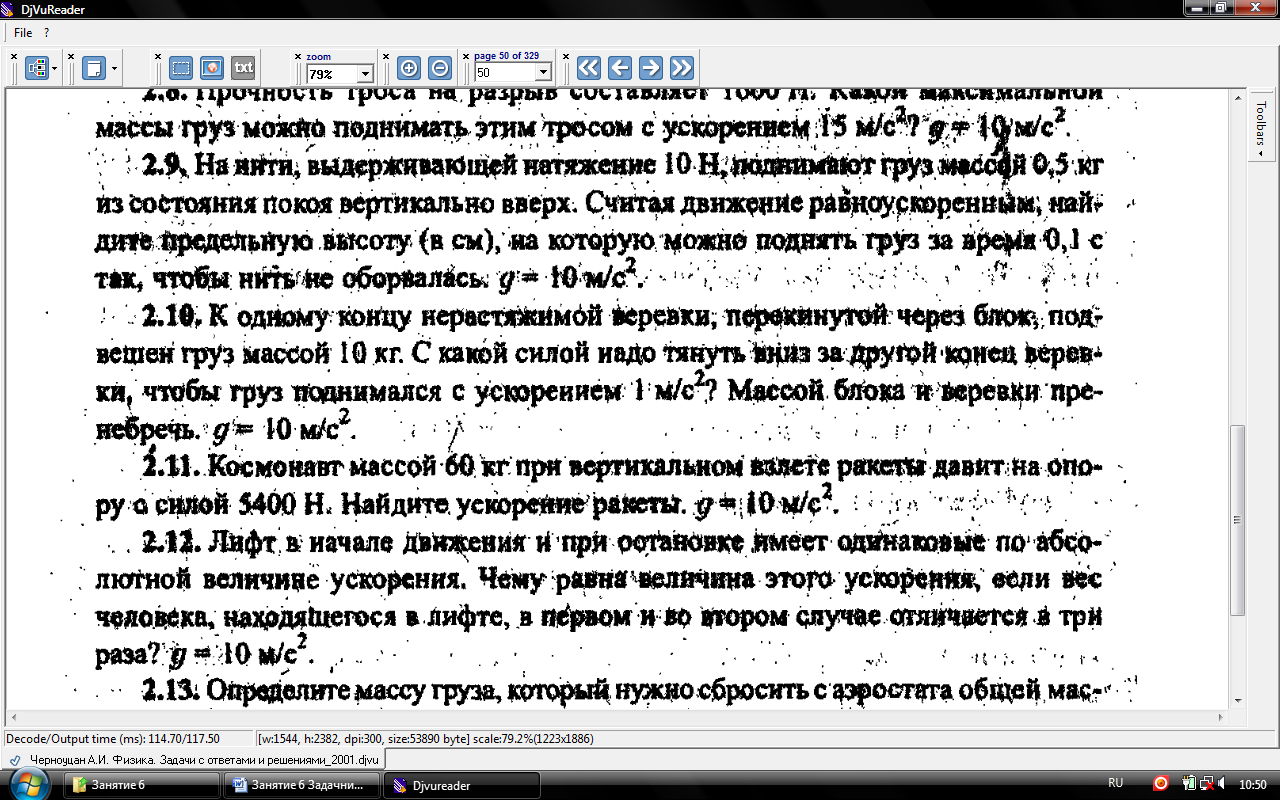This screenshot has height=800, width=1280.
Task: Close the selection tools toolbar group
Action: (158, 56)
